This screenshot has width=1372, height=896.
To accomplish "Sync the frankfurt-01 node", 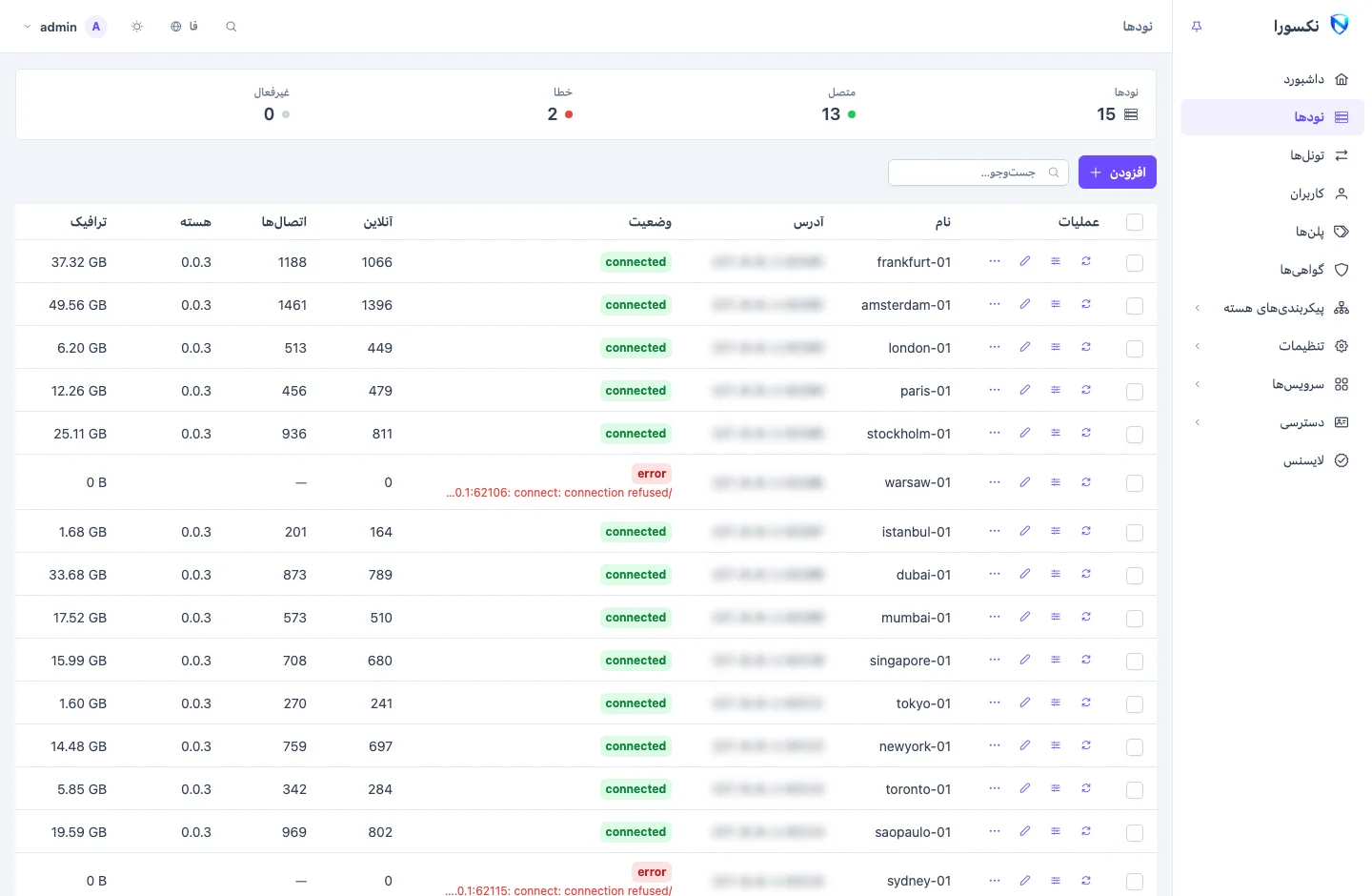I will point(1086,261).
